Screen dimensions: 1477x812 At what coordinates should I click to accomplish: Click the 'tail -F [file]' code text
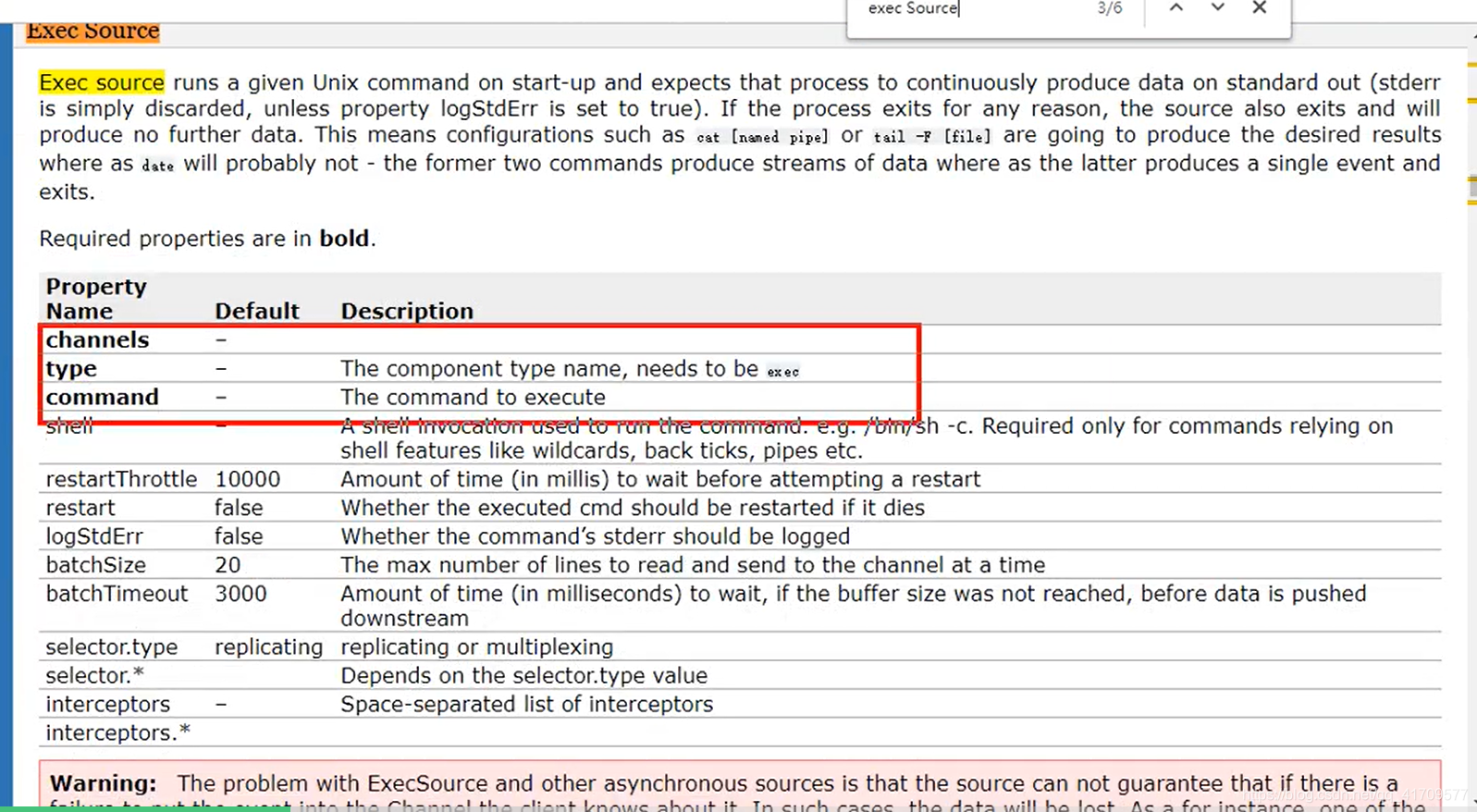click(x=932, y=137)
